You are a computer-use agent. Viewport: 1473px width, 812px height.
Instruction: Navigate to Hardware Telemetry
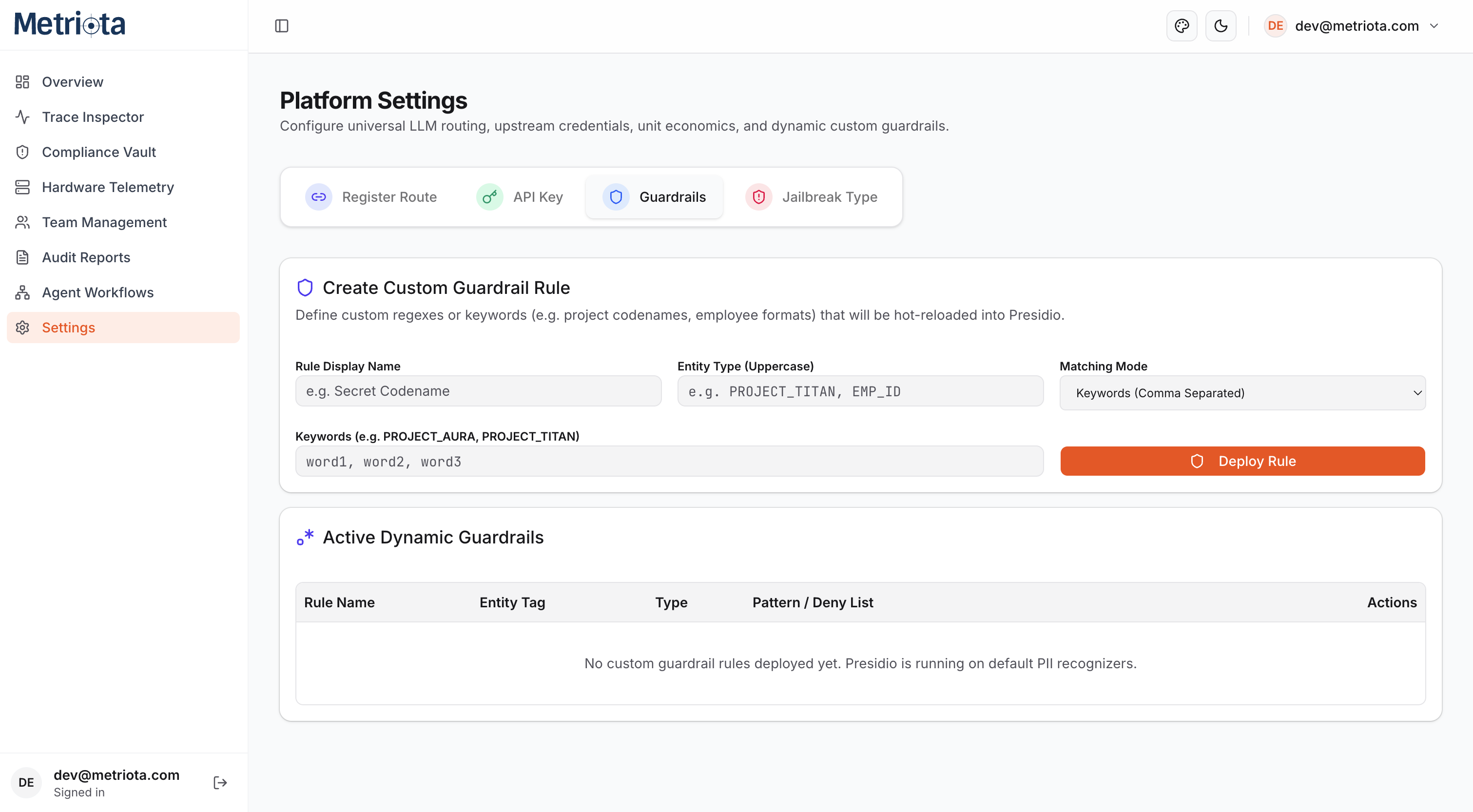pyautogui.click(x=123, y=187)
